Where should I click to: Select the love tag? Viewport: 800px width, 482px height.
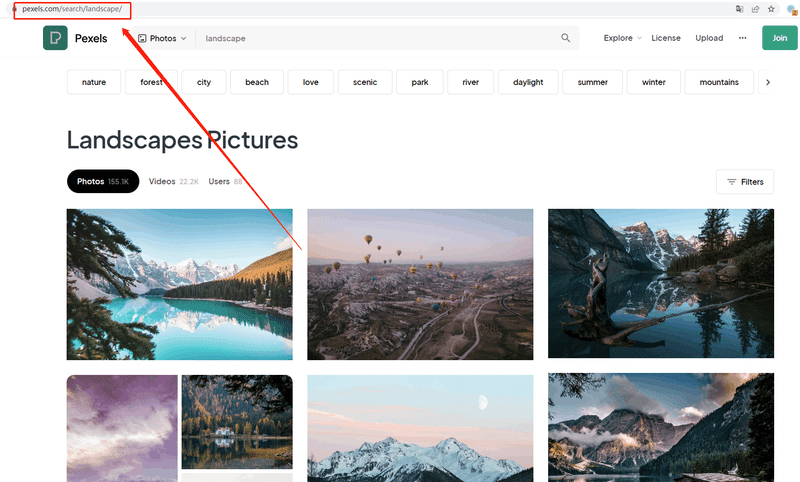click(x=311, y=82)
